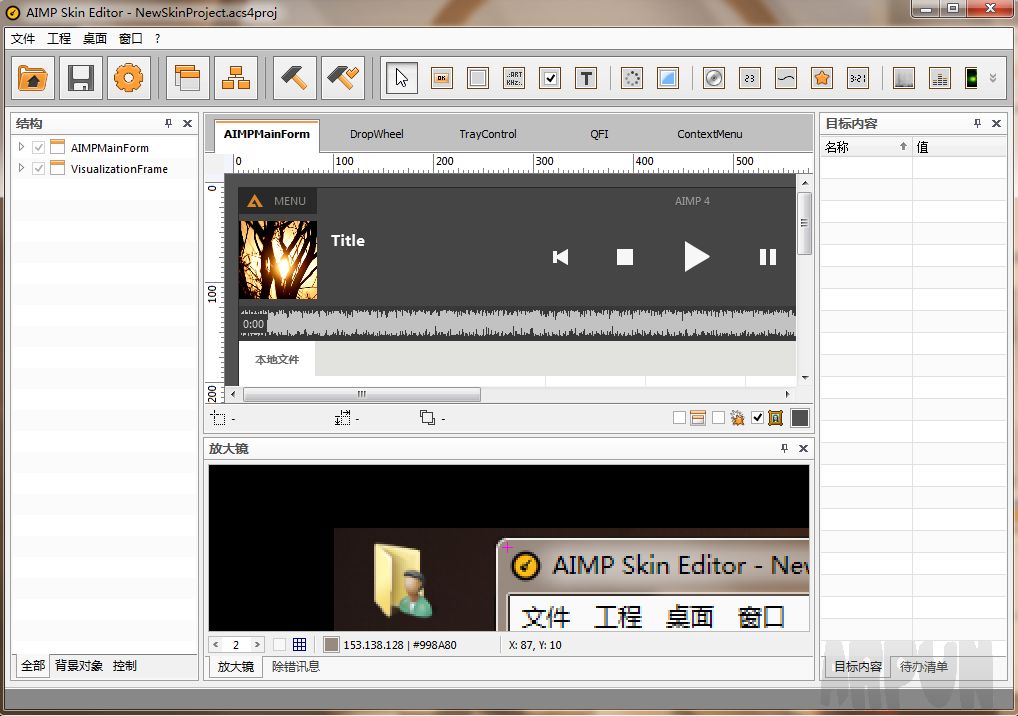Select the Button control tool with OK icon
This screenshot has height=716, width=1018.
441,78
